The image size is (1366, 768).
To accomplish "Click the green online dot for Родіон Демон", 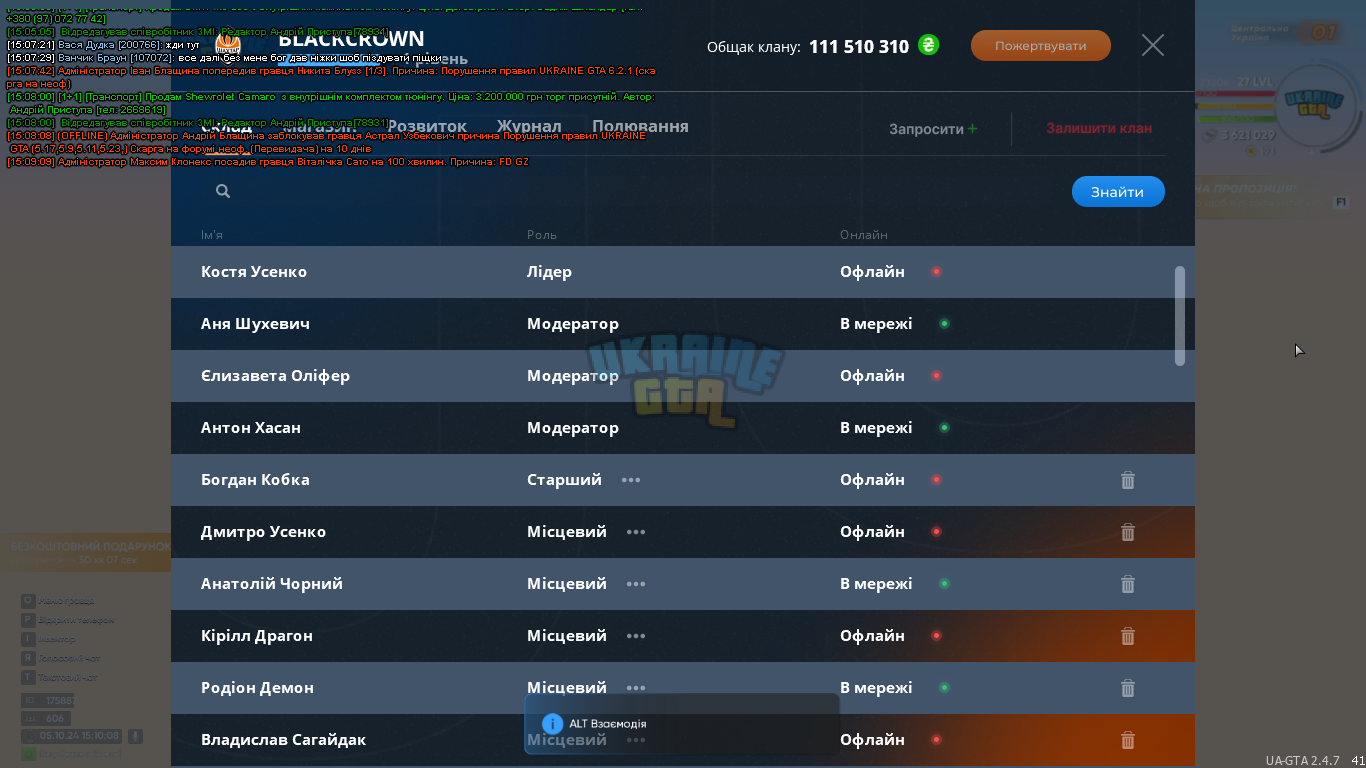I will click(944, 688).
